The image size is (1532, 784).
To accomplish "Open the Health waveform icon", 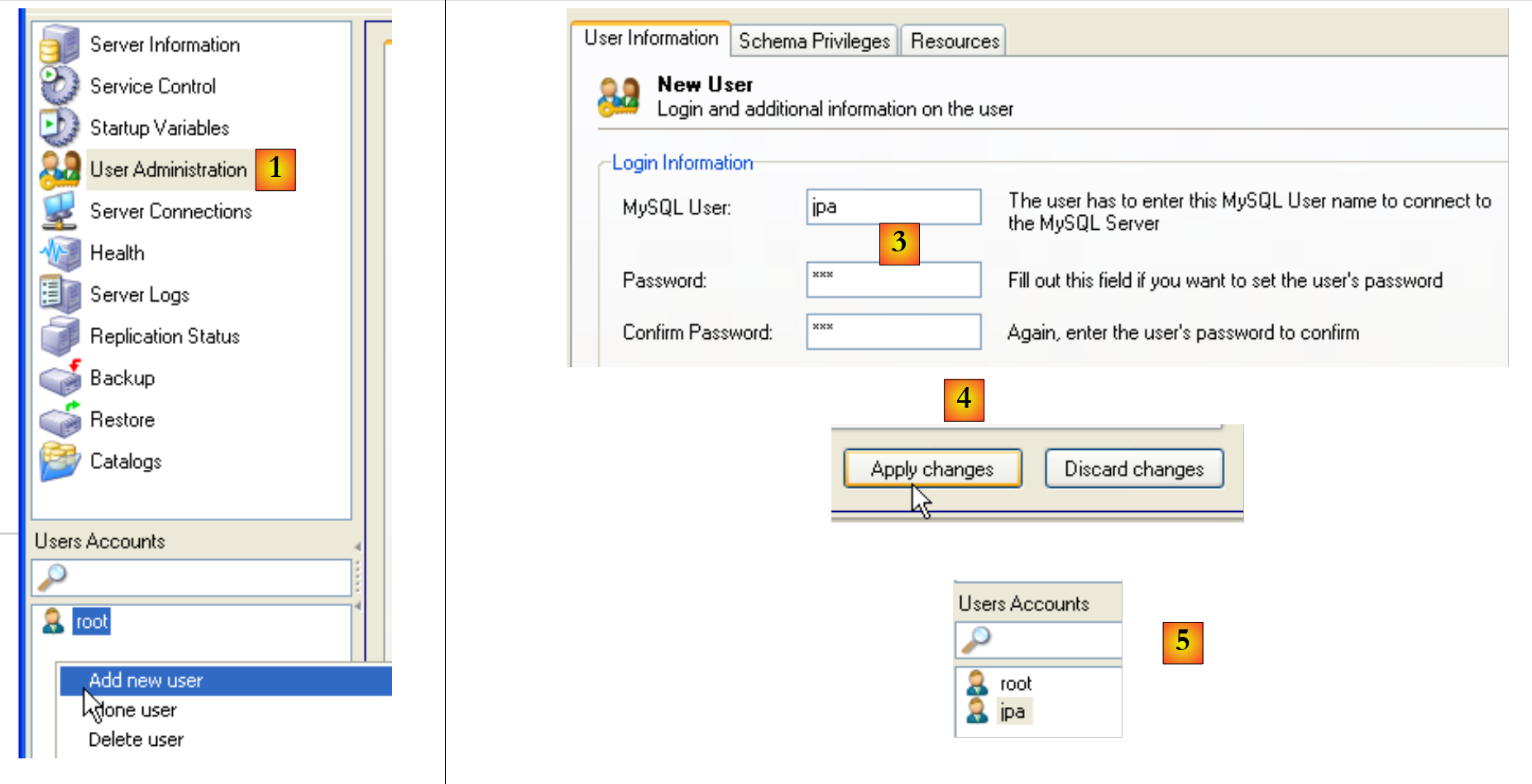I will point(59,253).
